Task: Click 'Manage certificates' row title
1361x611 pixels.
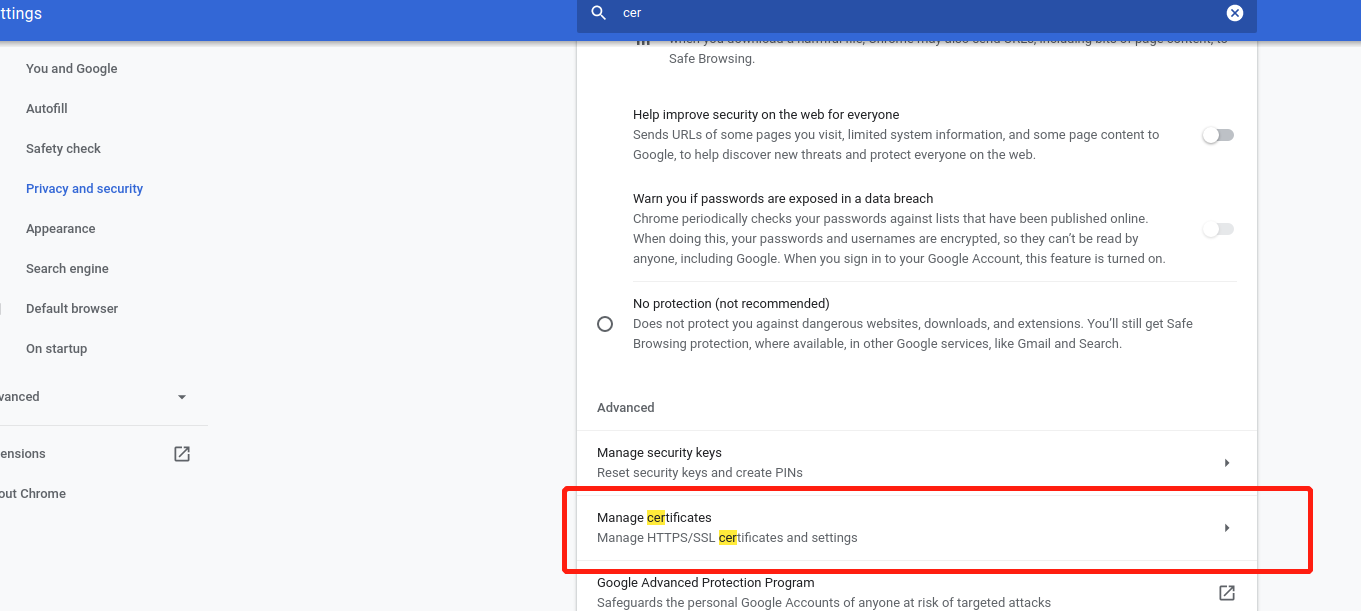Action: pos(654,518)
